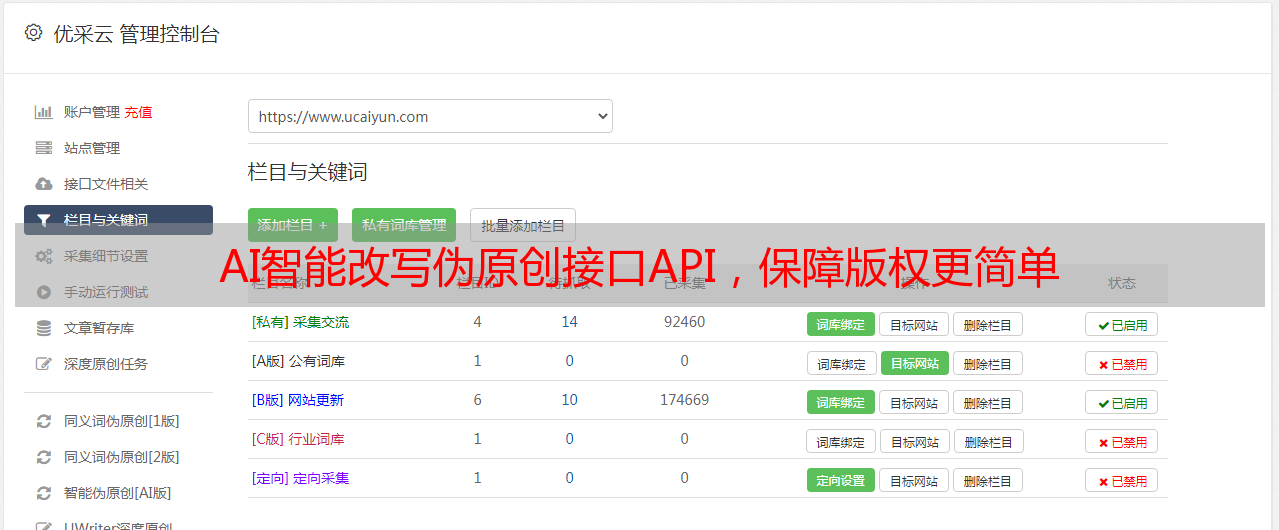The height and width of the screenshot is (530, 1279).
Task: Open the site URL dropdown showing ucaiyun.com
Action: 430,116
